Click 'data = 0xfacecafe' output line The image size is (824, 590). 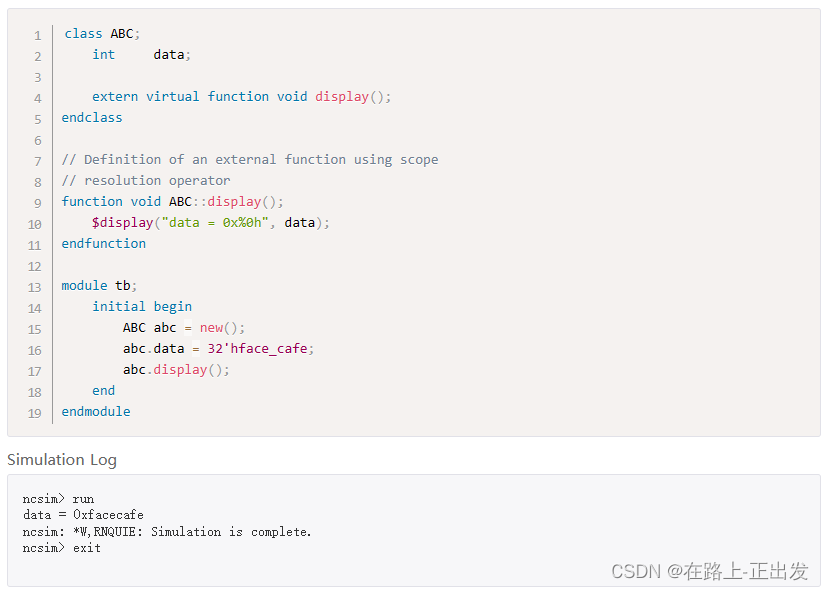(x=83, y=515)
